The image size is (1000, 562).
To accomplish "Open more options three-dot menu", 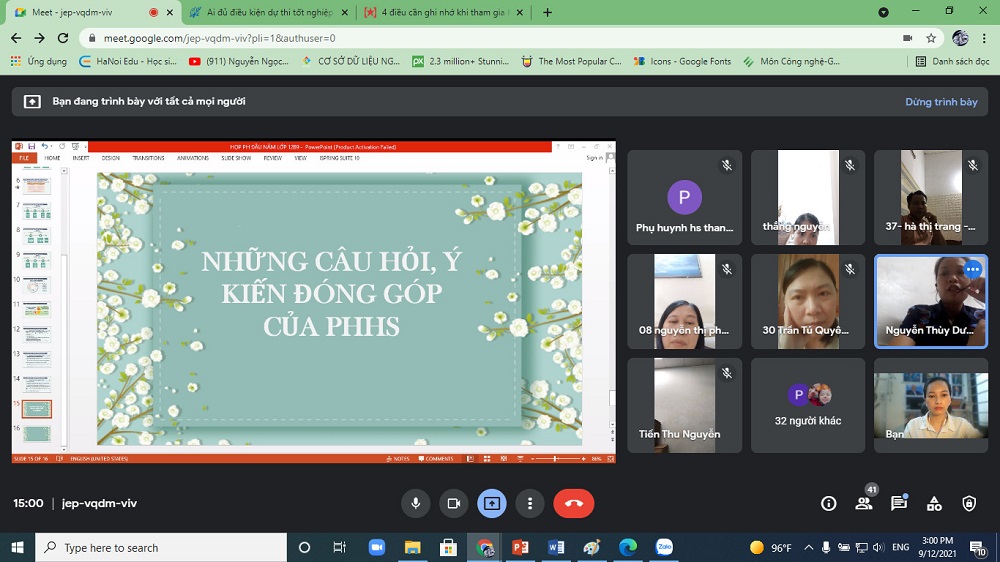I will (530, 503).
